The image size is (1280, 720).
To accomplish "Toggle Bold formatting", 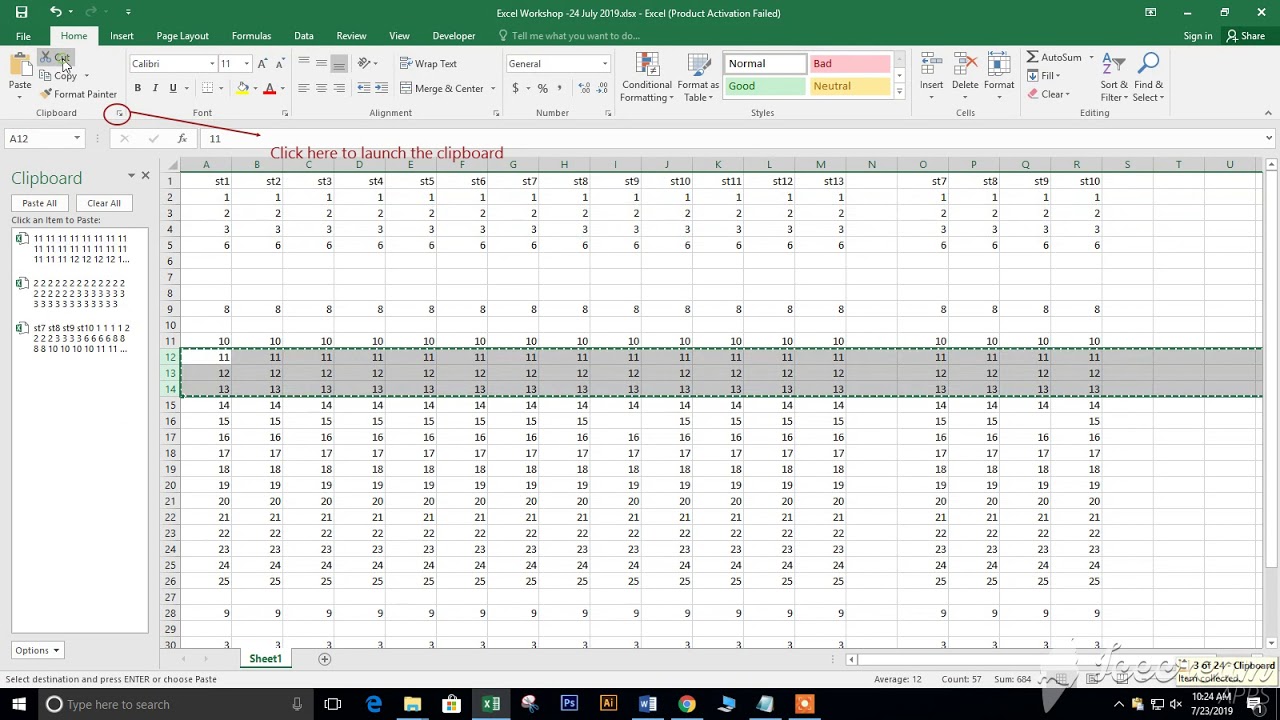I will (137, 88).
